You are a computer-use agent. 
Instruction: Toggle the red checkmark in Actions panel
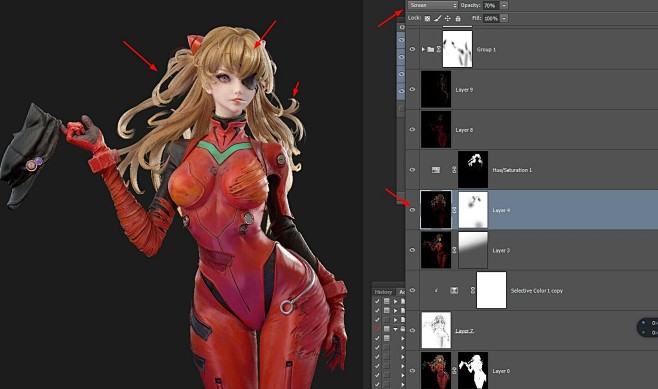(377, 329)
